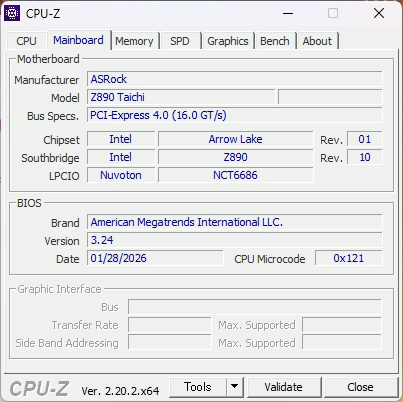Show the About tab
The image size is (403, 402).
point(317,41)
